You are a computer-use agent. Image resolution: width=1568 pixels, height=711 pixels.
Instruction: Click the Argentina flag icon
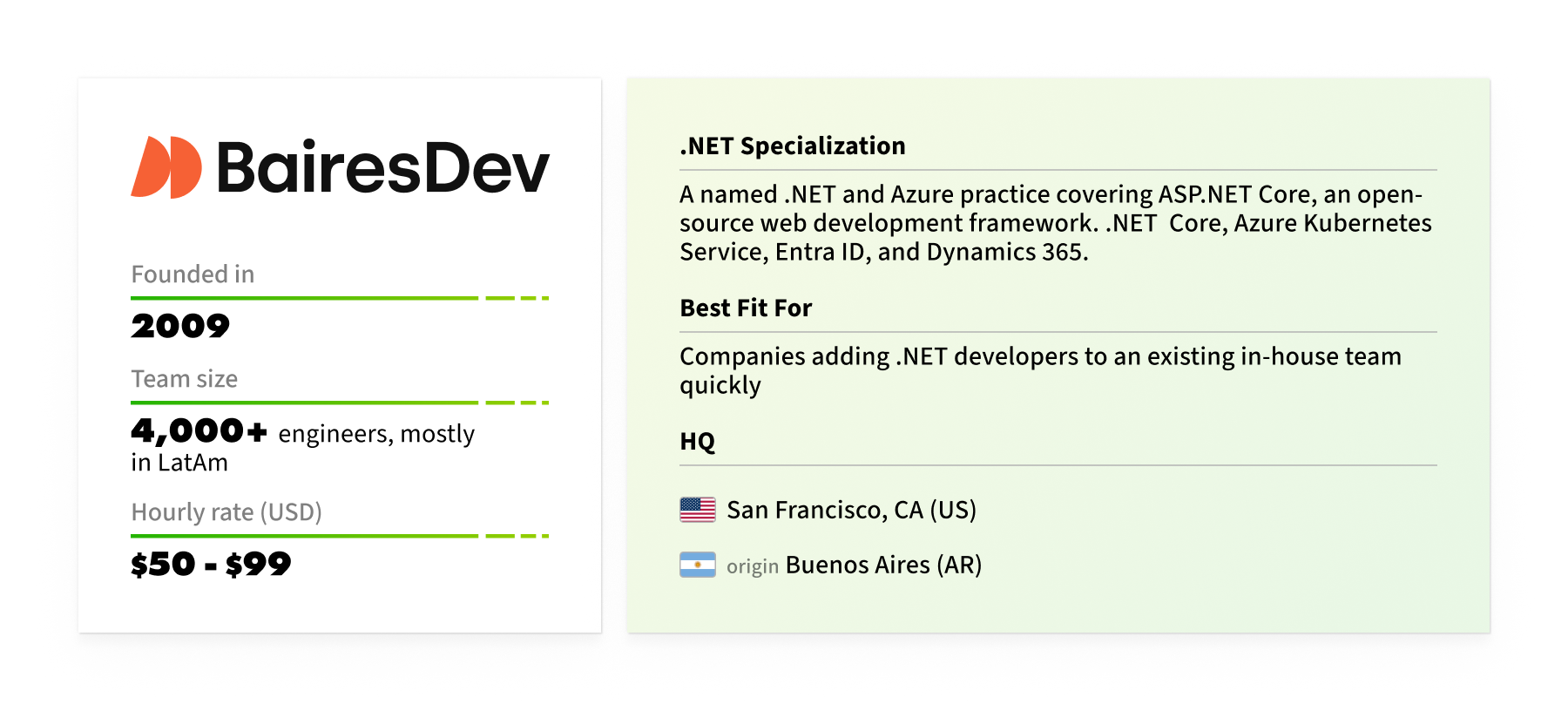click(x=698, y=565)
